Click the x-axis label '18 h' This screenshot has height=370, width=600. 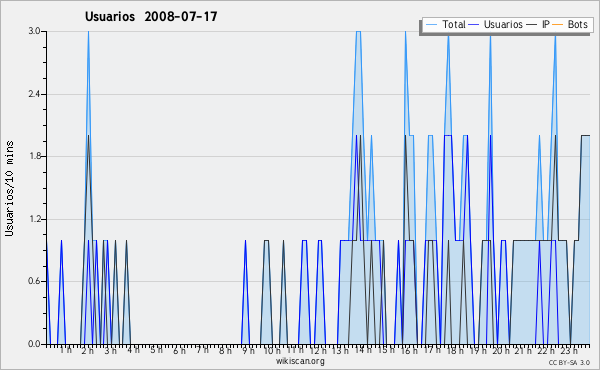coord(455,350)
